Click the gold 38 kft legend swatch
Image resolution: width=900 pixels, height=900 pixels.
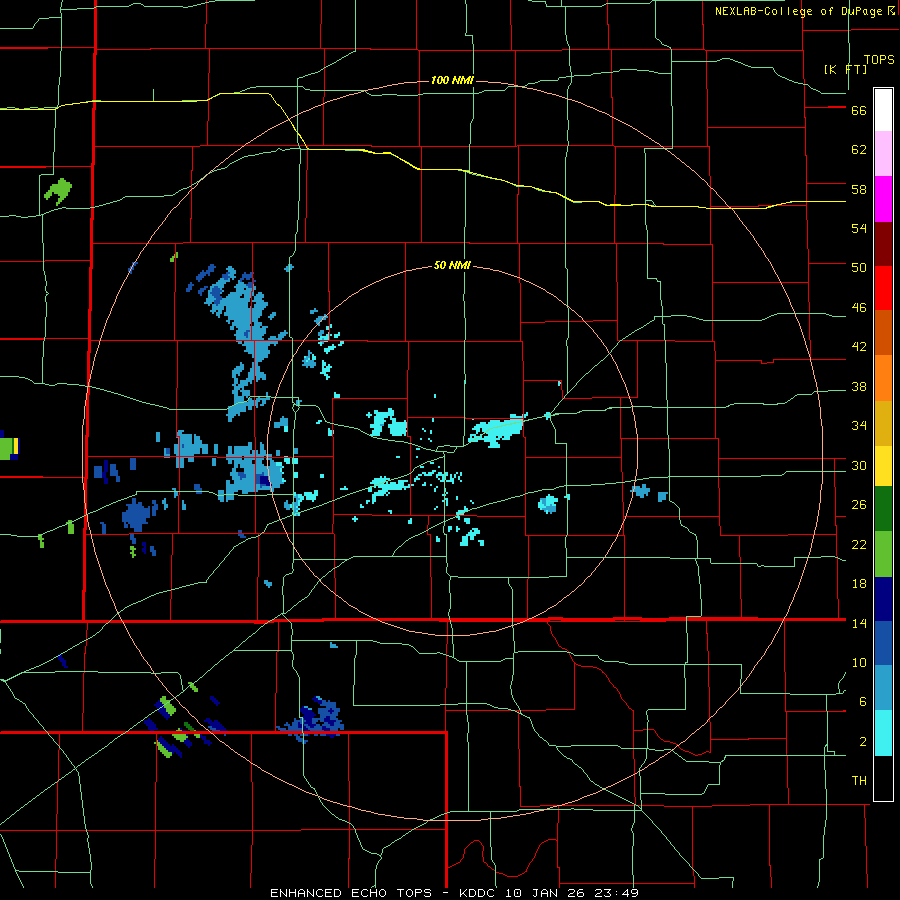[883, 423]
